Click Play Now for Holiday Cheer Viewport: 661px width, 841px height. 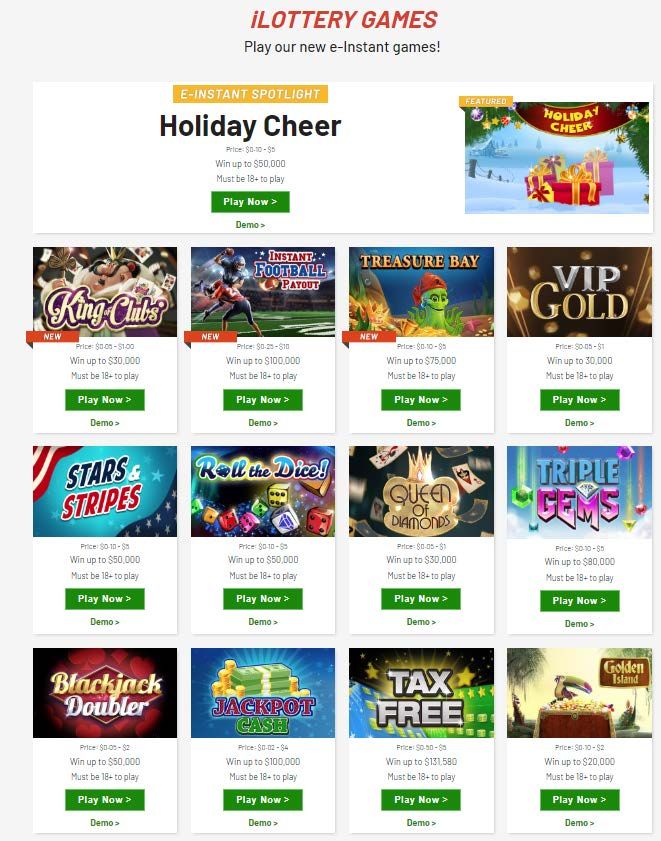(x=250, y=202)
